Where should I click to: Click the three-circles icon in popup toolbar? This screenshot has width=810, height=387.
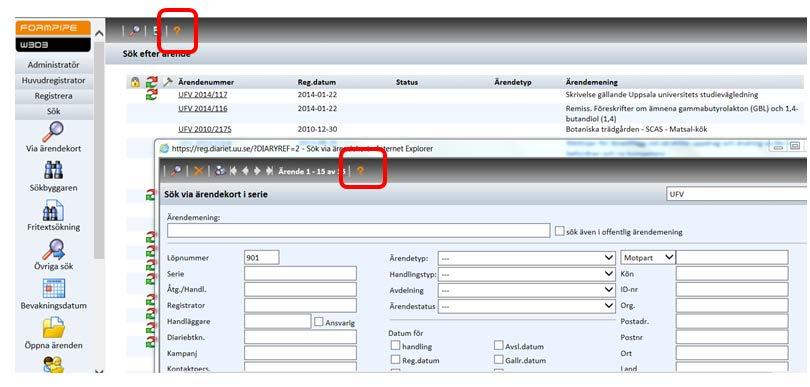tap(220, 171)
